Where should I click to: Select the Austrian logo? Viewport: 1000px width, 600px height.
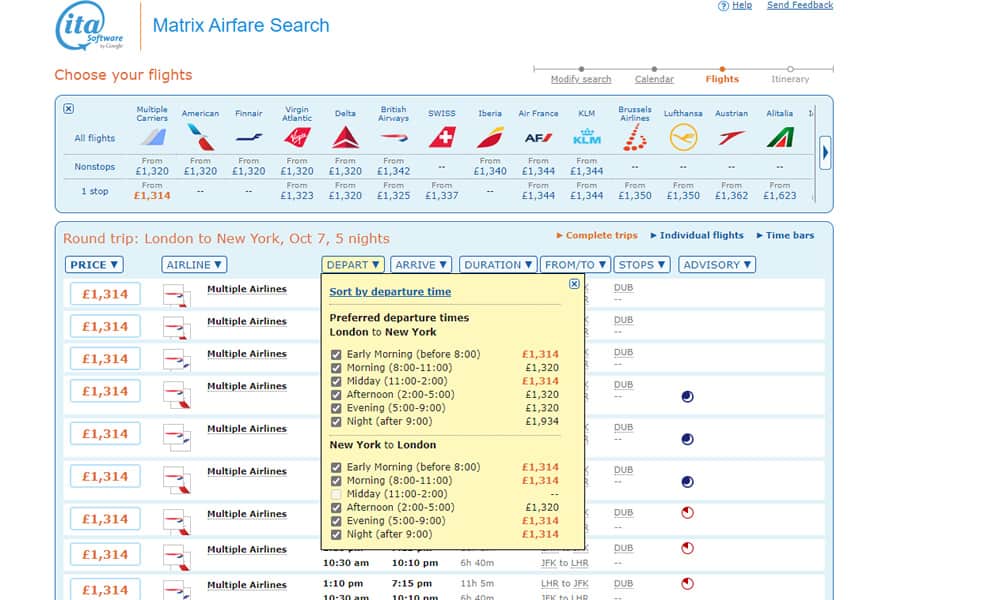click(732, 137)
